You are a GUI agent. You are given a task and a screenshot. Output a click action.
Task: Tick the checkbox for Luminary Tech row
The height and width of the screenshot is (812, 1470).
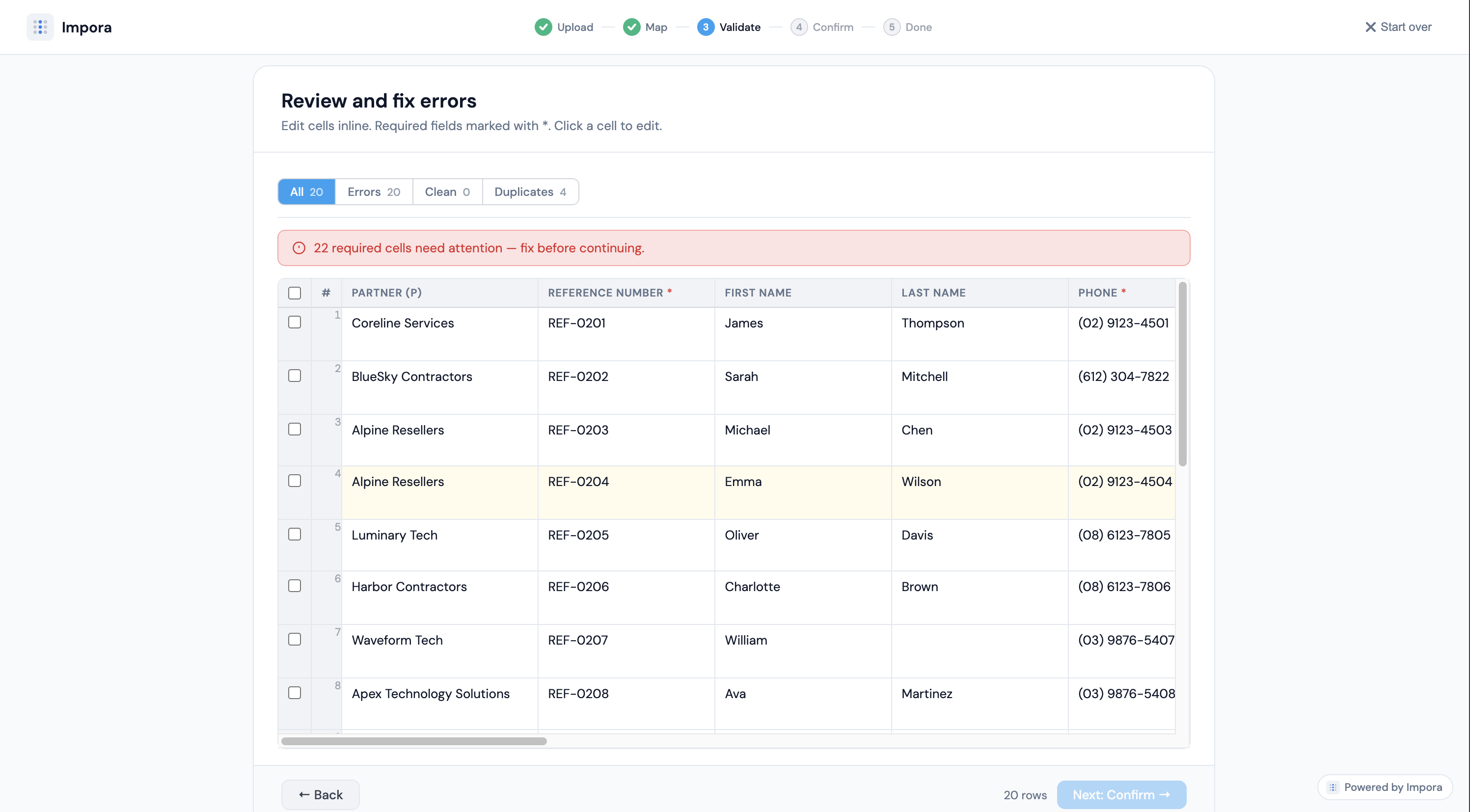click(295, 534)
